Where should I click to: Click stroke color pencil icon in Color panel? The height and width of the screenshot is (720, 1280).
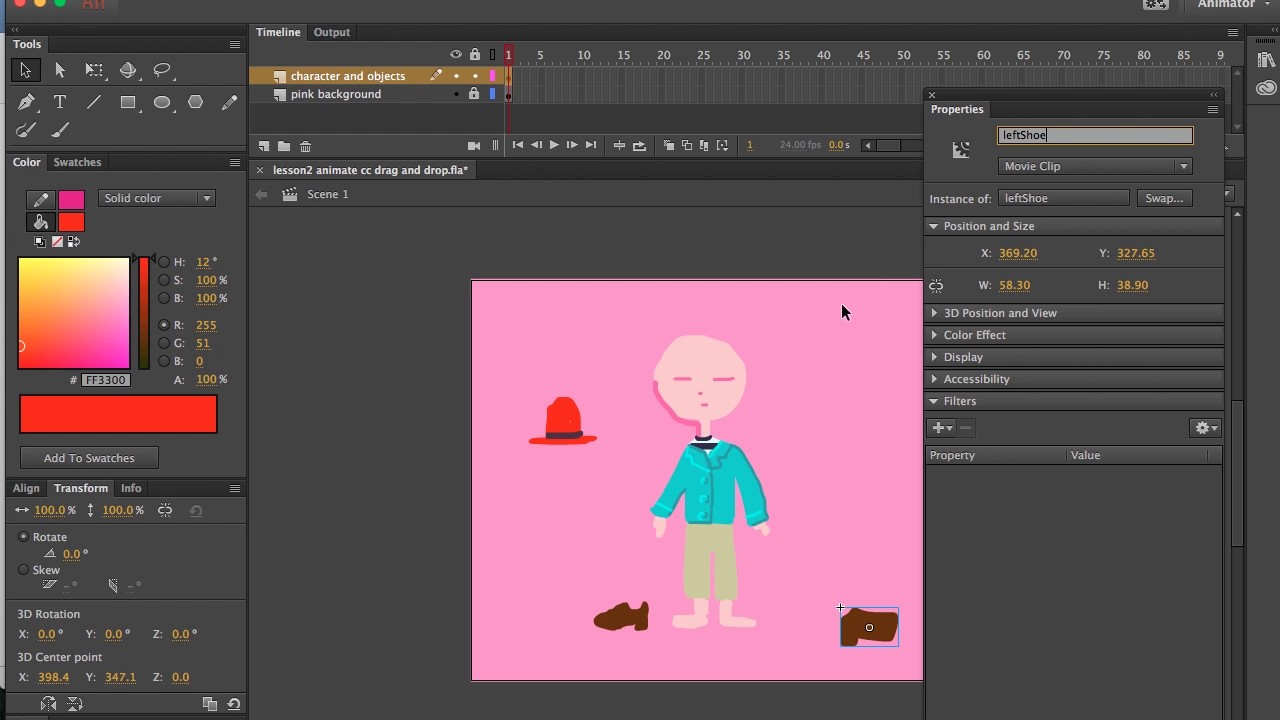(41, 200)
